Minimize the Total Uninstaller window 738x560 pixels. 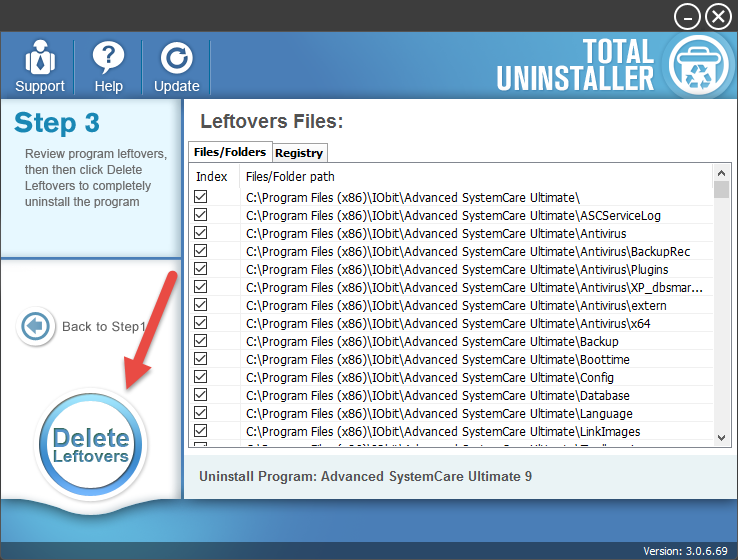687,17
